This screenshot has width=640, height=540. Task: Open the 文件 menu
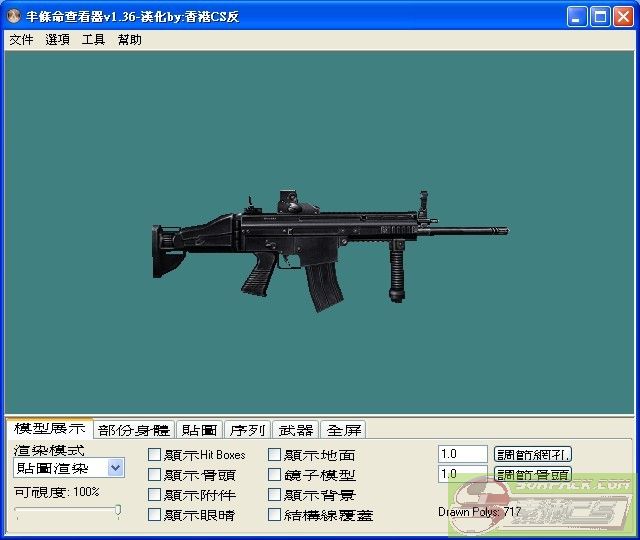click(x=21, y=40)
